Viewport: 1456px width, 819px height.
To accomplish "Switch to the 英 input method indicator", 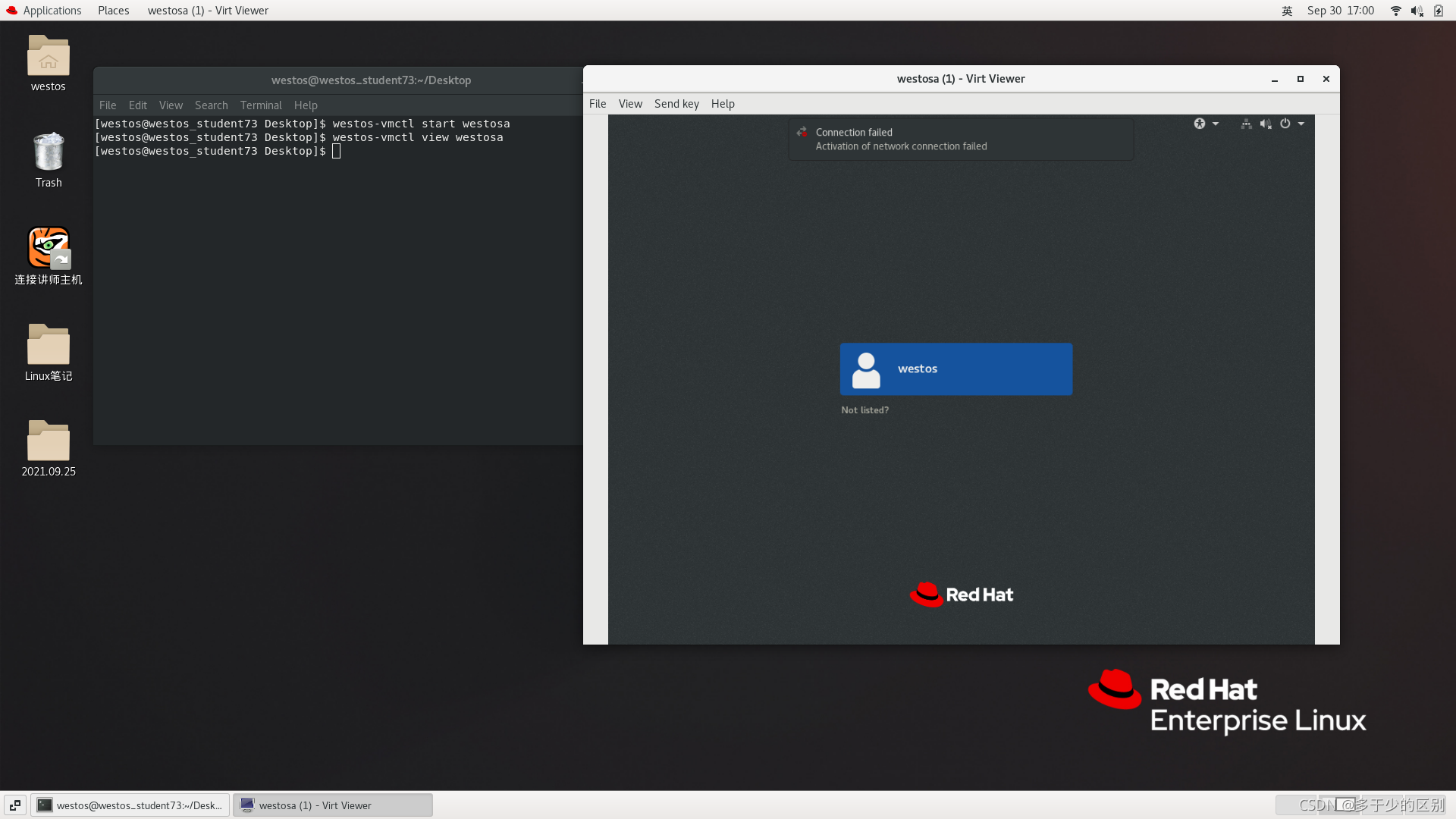I will [x=1287, y=11].
